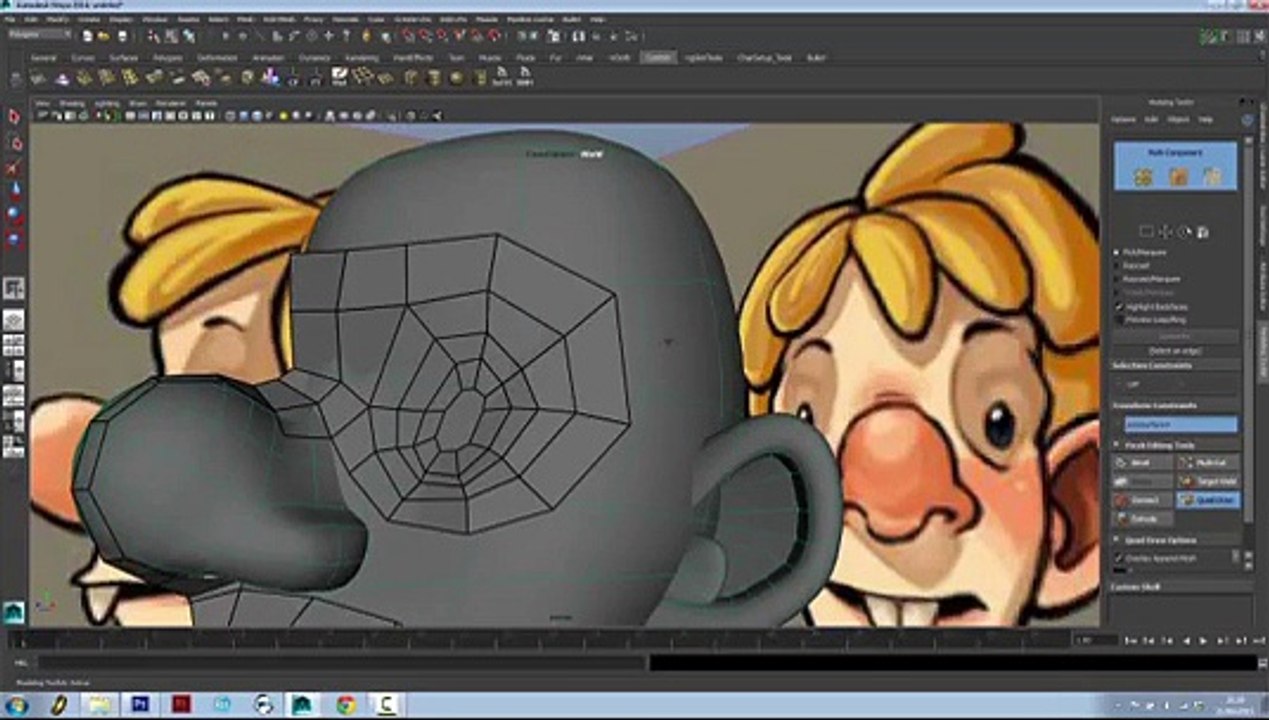Click the Bevel tool button
This screenshot has width=1269, height=720.
tap(1143, 462)
